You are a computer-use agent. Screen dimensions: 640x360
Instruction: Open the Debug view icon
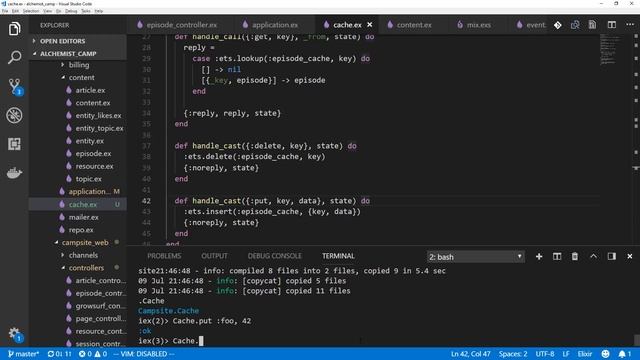point(14,116)
